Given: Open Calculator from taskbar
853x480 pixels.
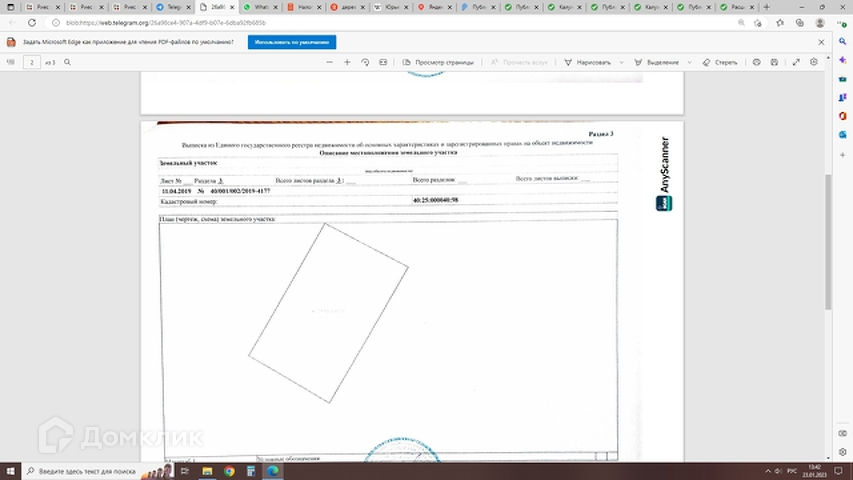Looking at the screenshot, I should [251, 471].
